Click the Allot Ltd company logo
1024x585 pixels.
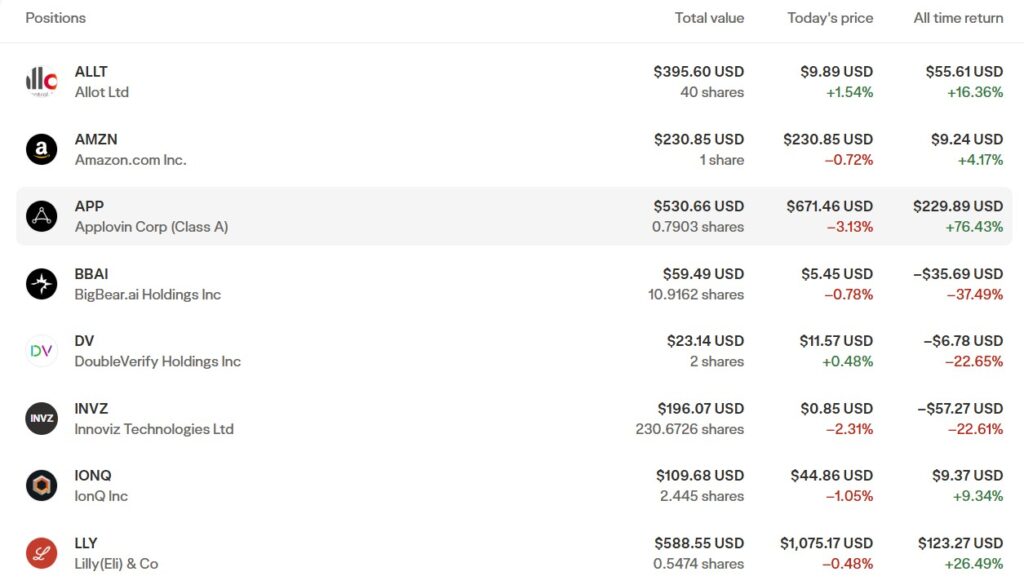[41, 81]
